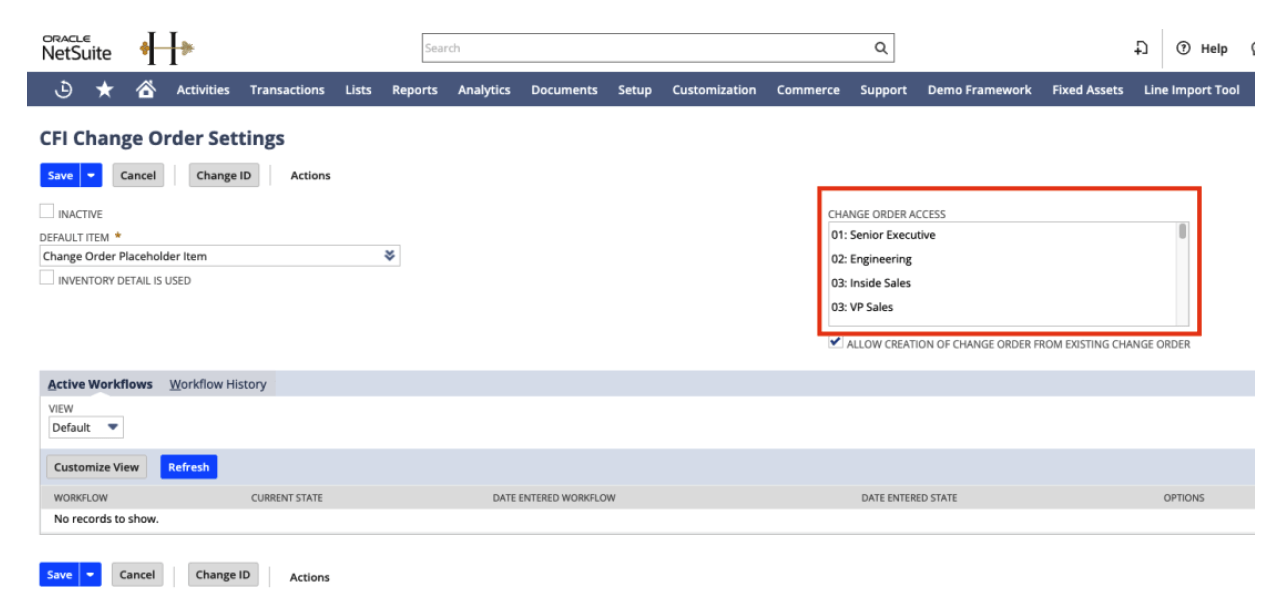Click the Workflow column header
Screen dimensions: 1282x604
81,497
